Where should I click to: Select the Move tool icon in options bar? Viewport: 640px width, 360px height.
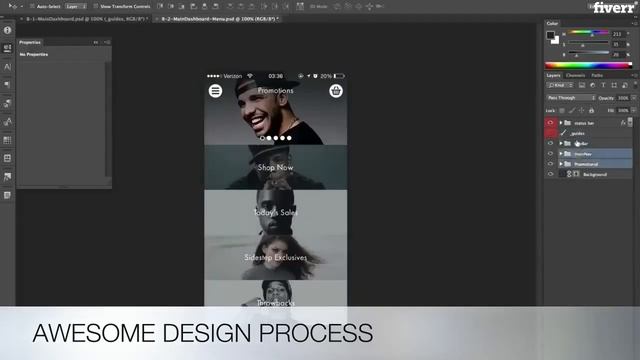(x=13, y=6)
